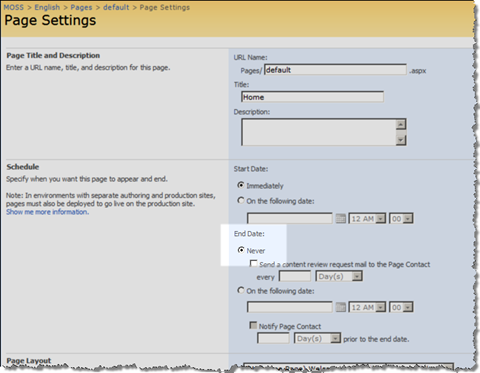Screen dimensions: 480x373
Task: Click the .aspx suffix text
Action: [418, 71]
